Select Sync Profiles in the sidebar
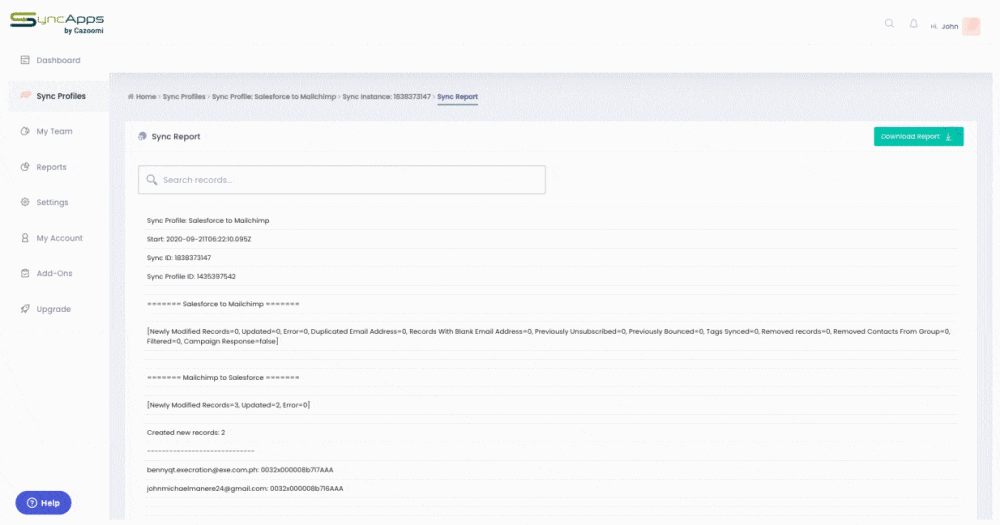Image resolution: width=1000 pixels, height=525 pixels. click(61, 96)
